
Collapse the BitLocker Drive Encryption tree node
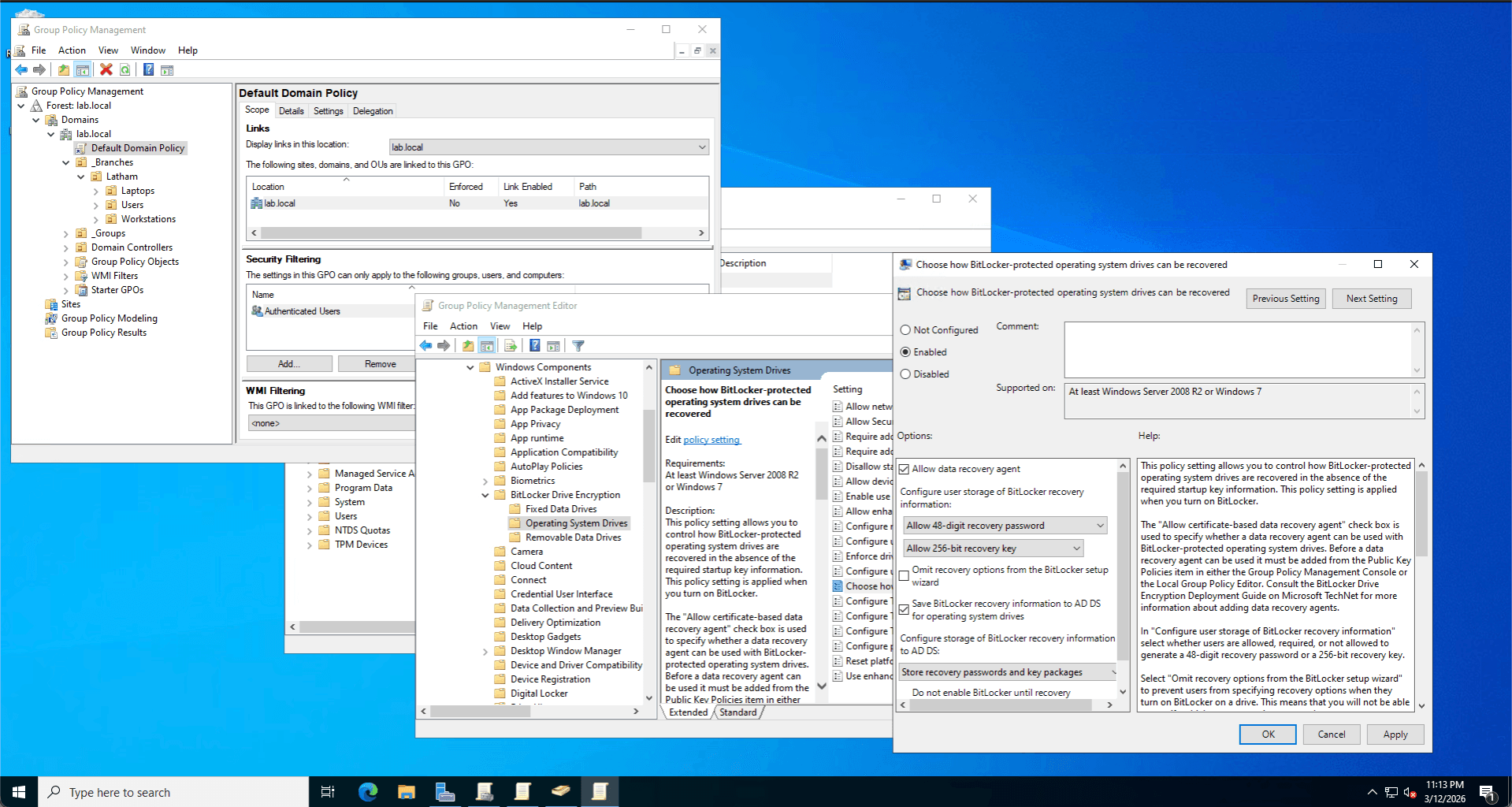[485, 496]
